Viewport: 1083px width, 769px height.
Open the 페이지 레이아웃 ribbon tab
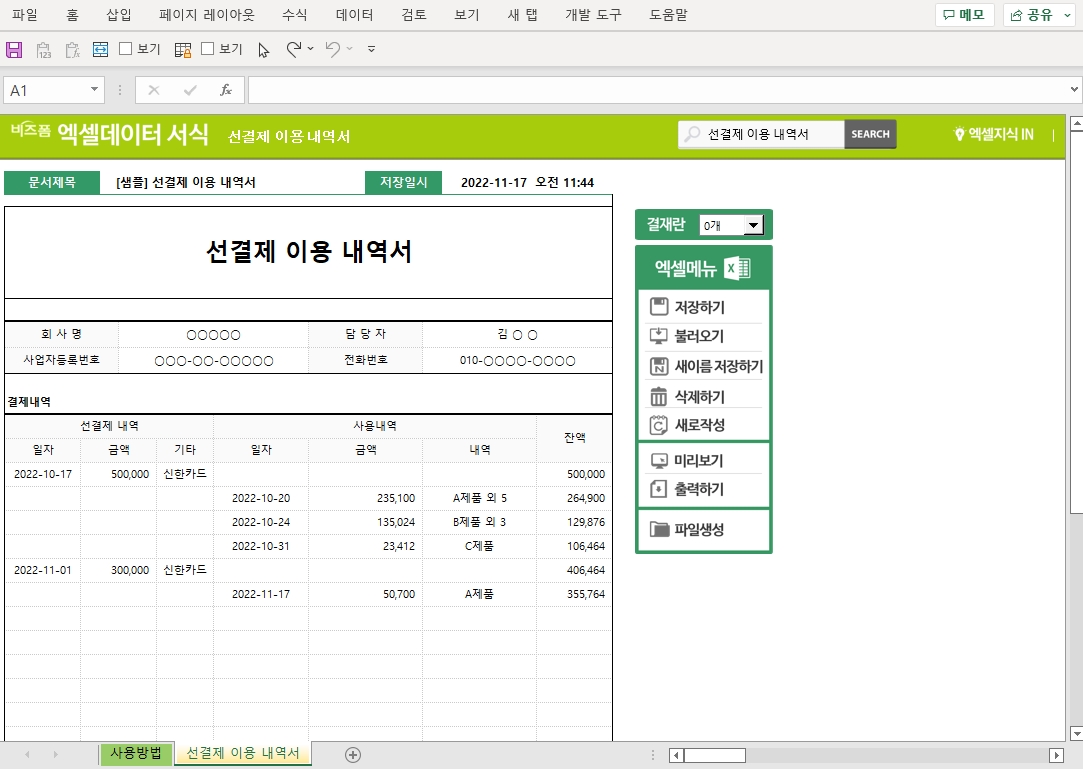207,15
